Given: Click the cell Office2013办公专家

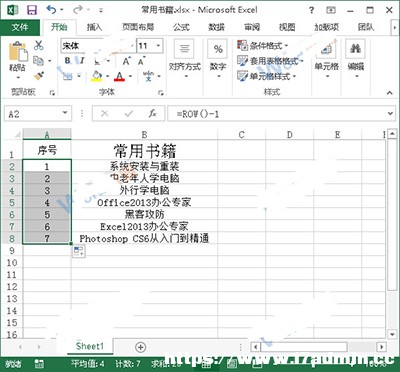Looking at the screenshot, I should [144, 202].
